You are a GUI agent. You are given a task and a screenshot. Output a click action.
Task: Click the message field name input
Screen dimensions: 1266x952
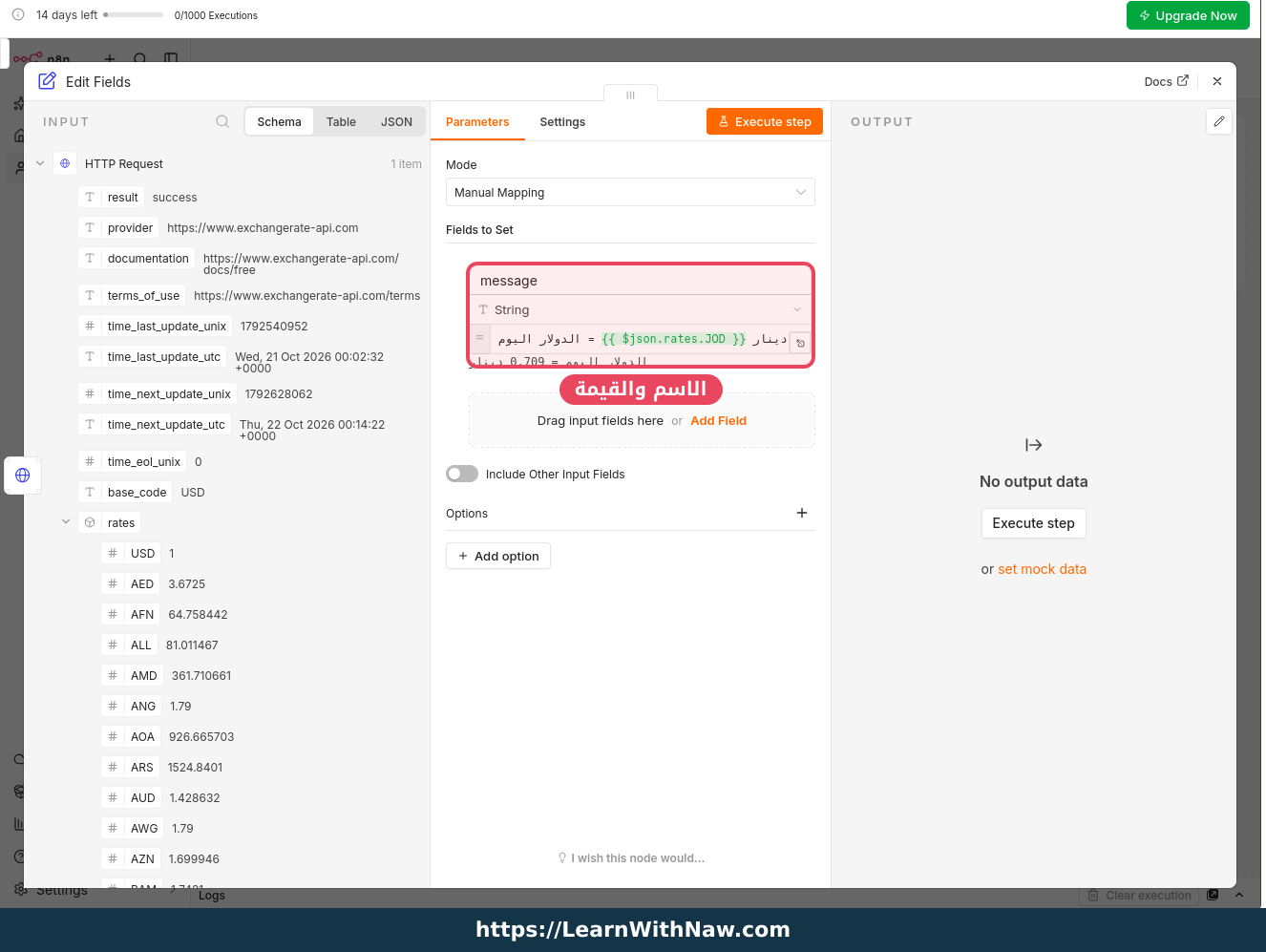point(640,281)
